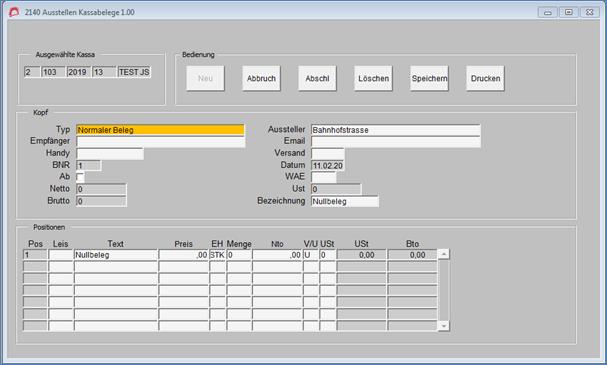Maximize the Kassabelege window
Viewport: 607px width, 365px height.
(569, 12)
